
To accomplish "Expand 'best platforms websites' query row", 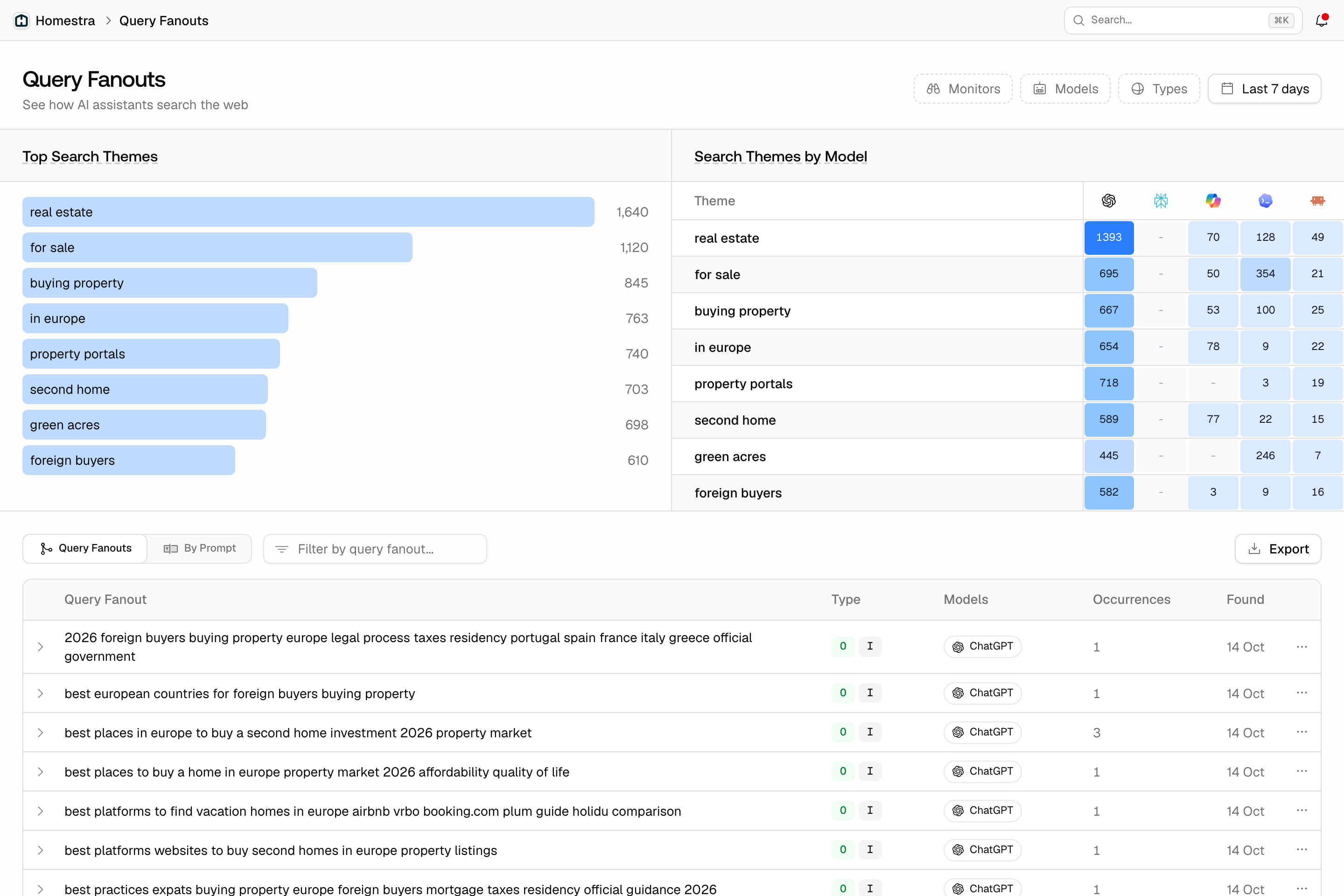I will [41, 850].
